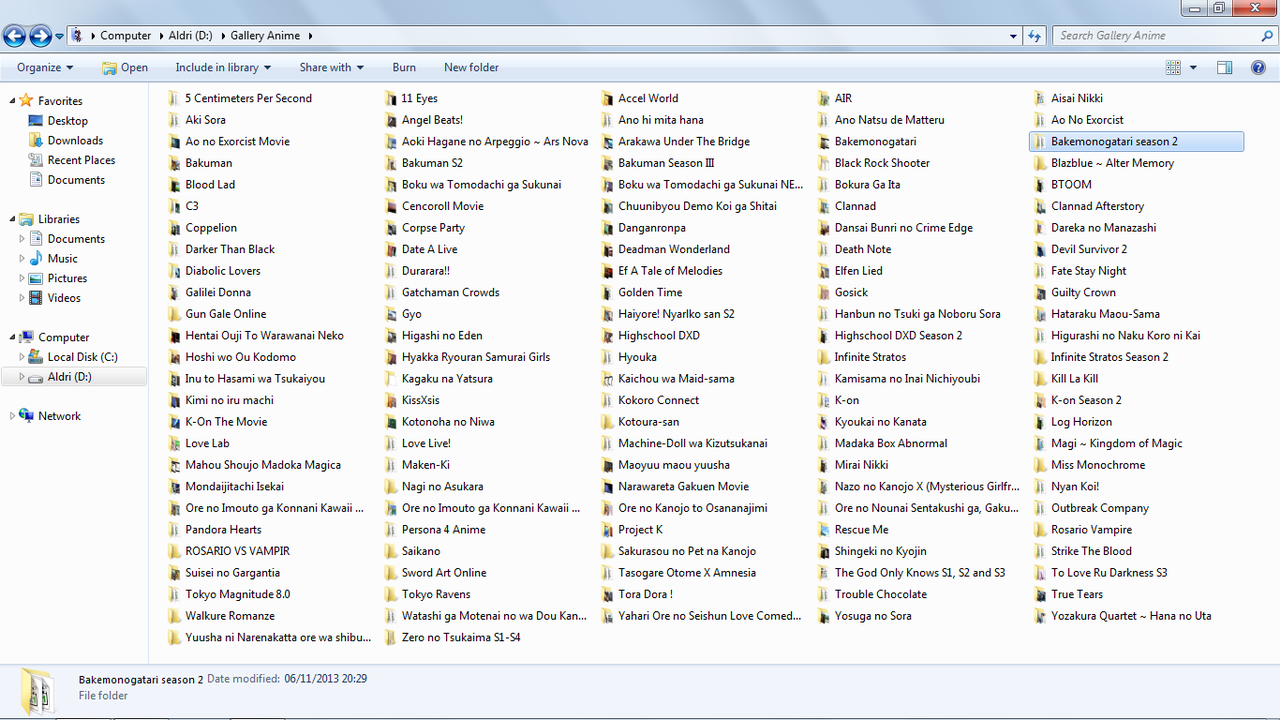Open more view options dropdown arrow
This screenshot has width=1280, height=720.
click(1193, 68)
